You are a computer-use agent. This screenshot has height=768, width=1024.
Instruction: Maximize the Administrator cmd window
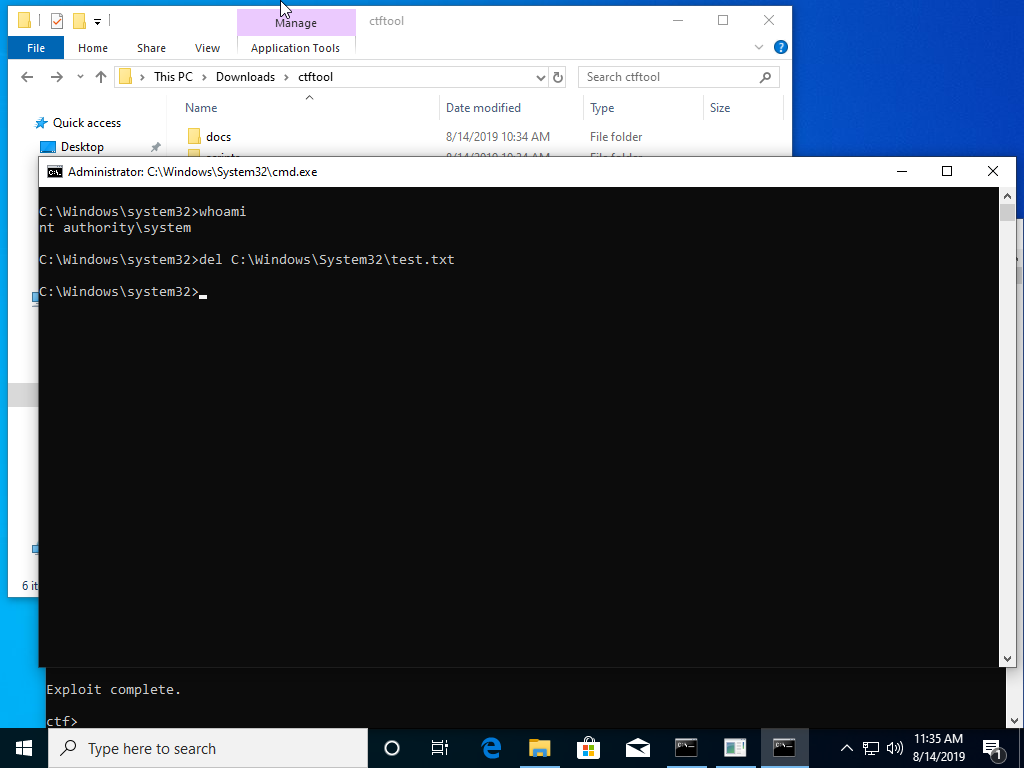[x=946, y=171]
